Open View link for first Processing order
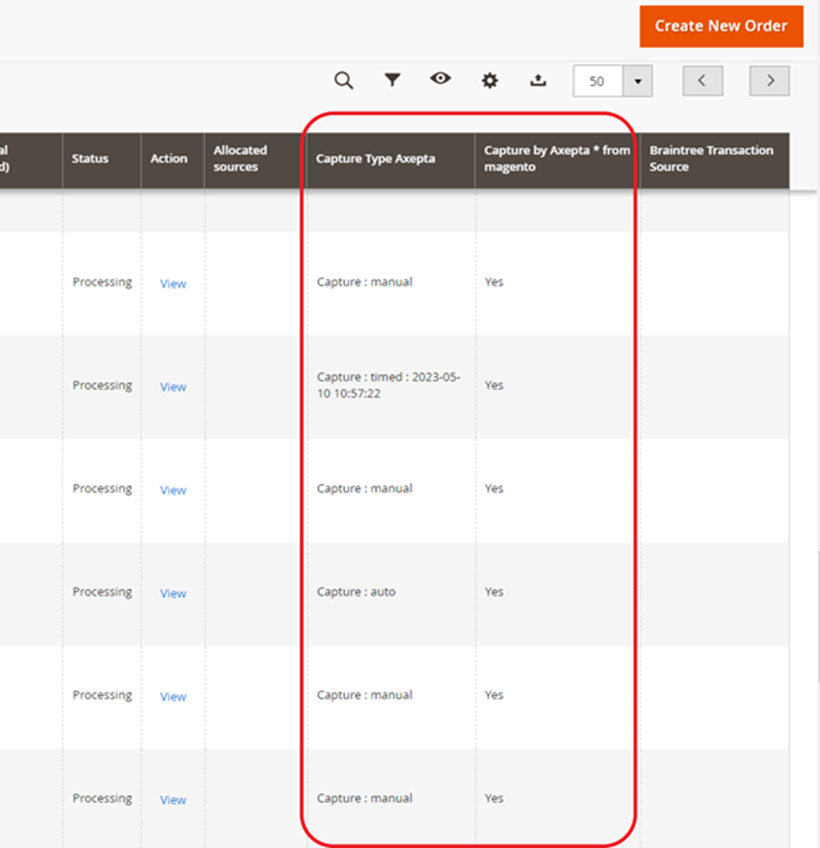The width and height of the screenshot is (820, 848). pos(173,284)
